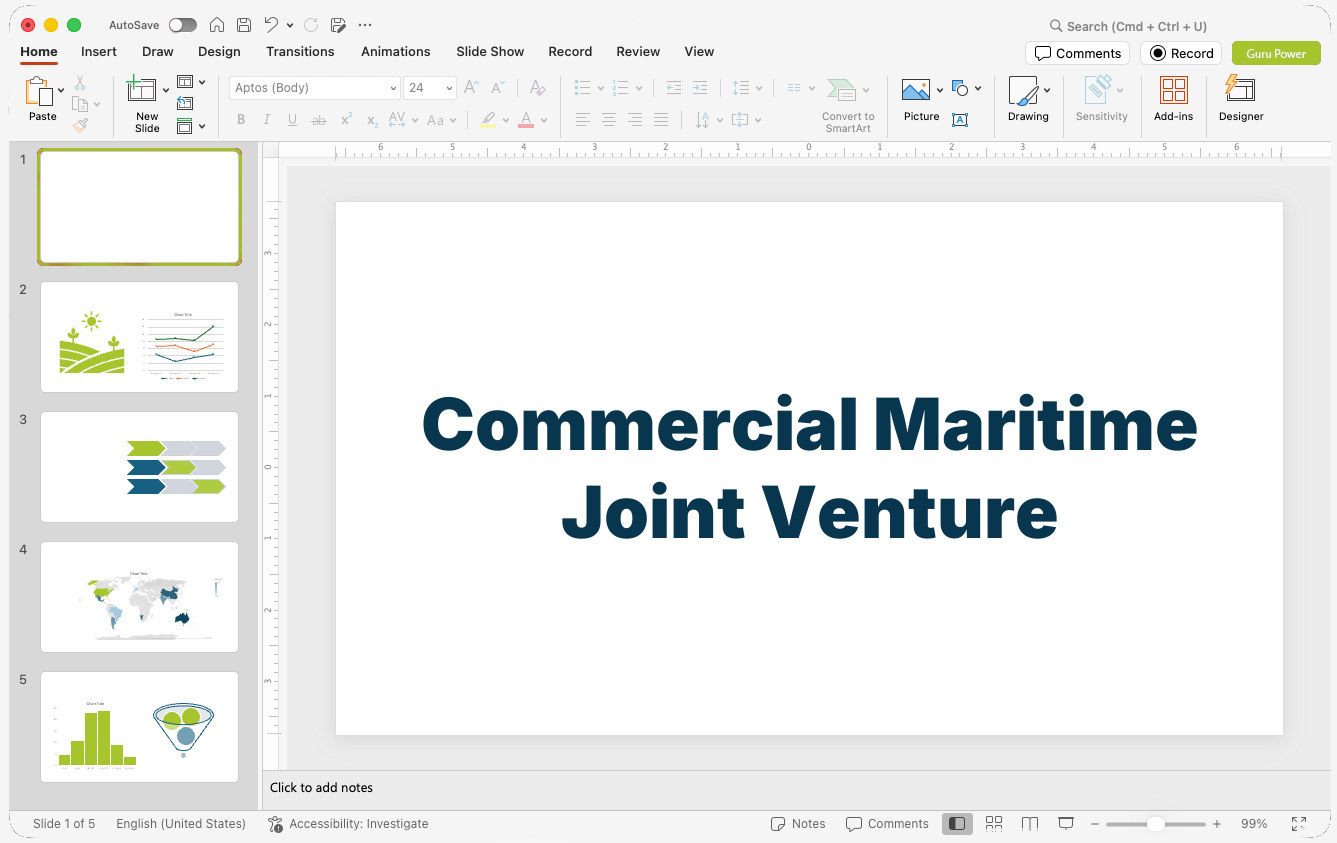Increase list indent level
The width and height of the screenshot is (1337, 843).
pyautogui.click(x=700, y=88)
